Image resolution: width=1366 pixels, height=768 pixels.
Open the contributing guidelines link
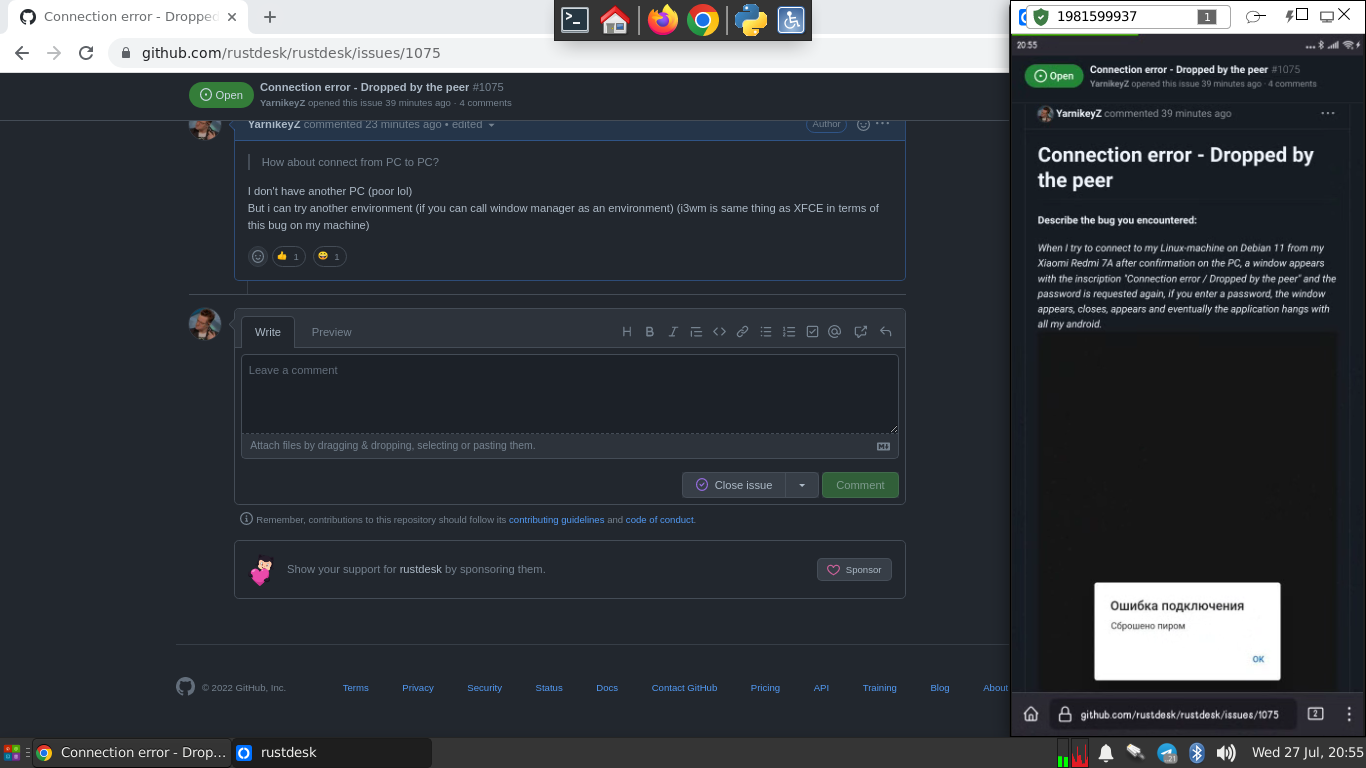556,519
